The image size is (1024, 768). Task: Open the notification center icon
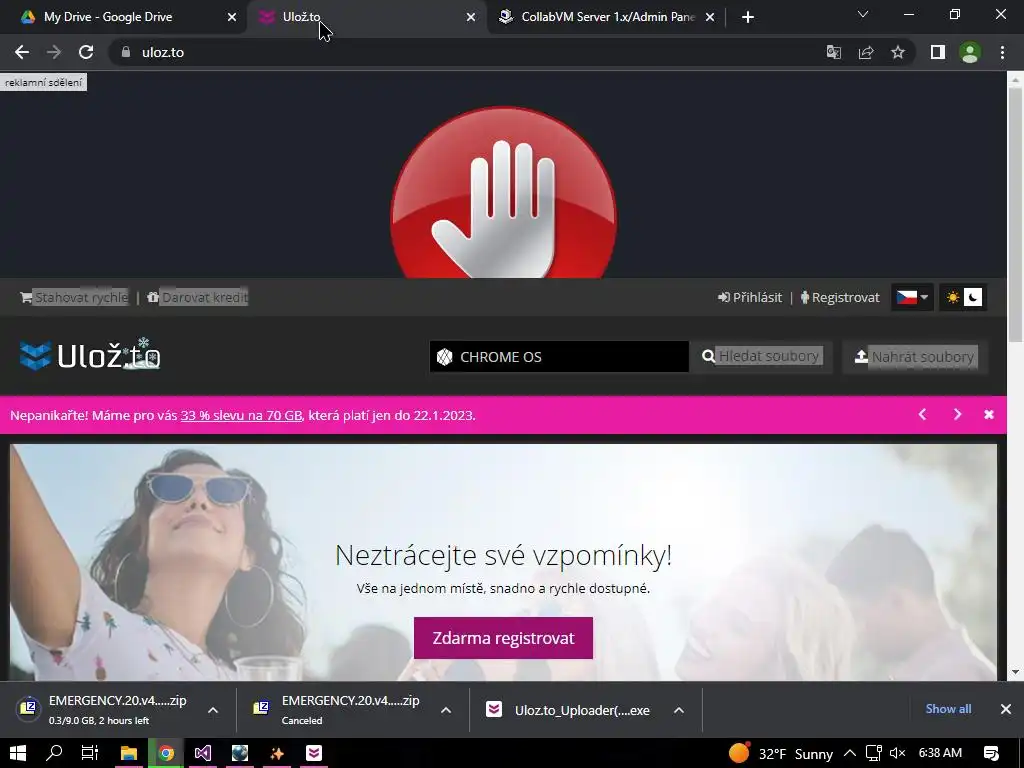[x=991, y=753]
